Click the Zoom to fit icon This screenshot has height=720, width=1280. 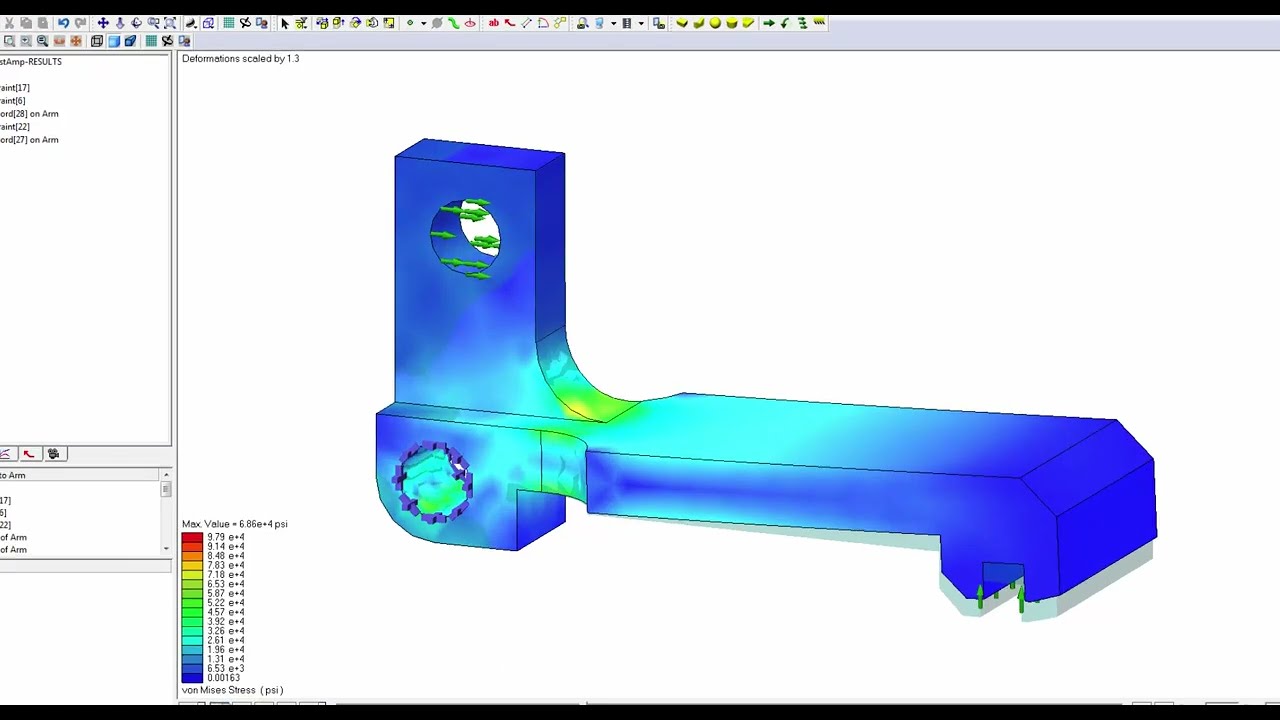pos(170,23)
